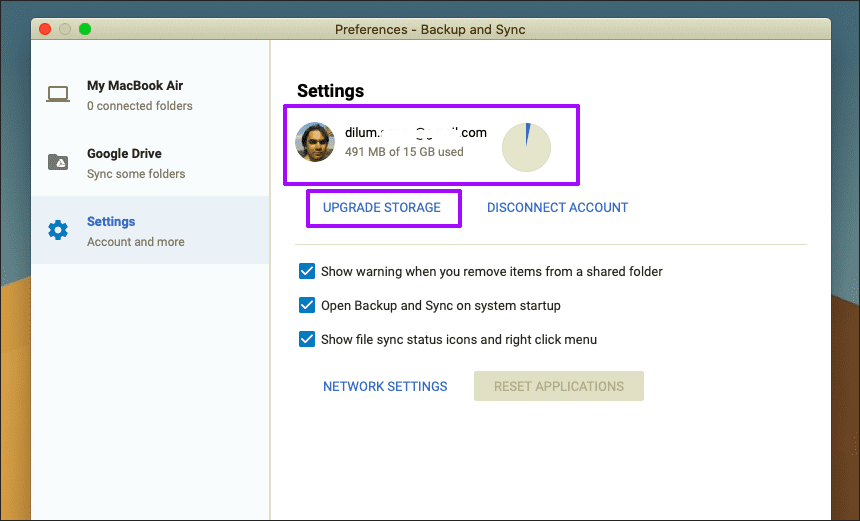Select Settings Account and more tab
Screen dimensions: 860x521
tap(150, 230)
